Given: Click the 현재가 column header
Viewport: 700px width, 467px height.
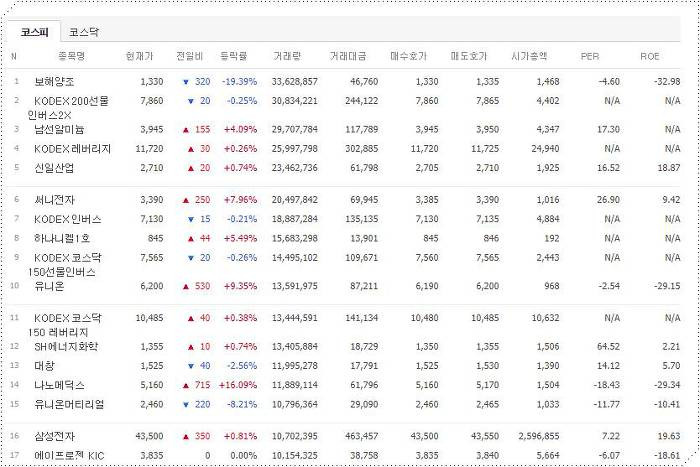Looking at the screenshot, I should (139, 56).
